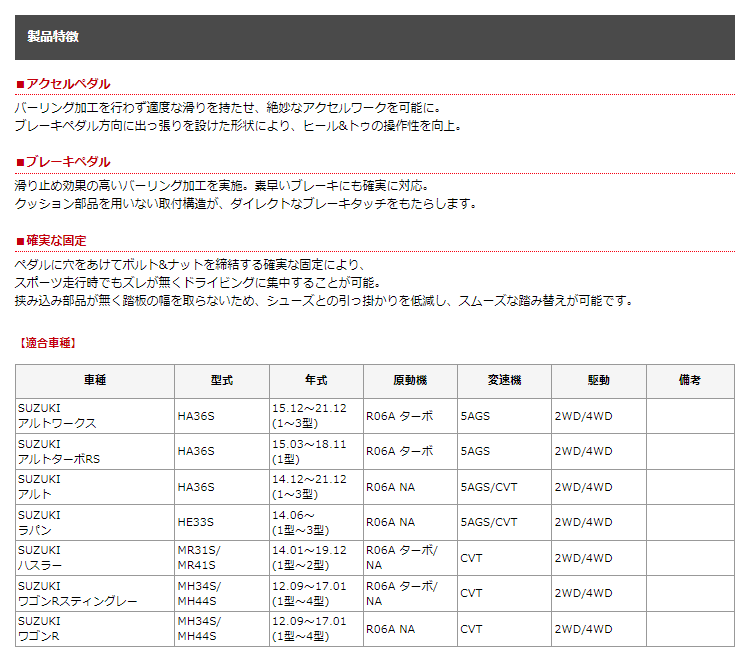This screenshot has height=660, width=750.
Task: Select the SUZUKI ワゴンRスティングレー vehicle cell
Action: pyautogui.click(x=95, y=594)
